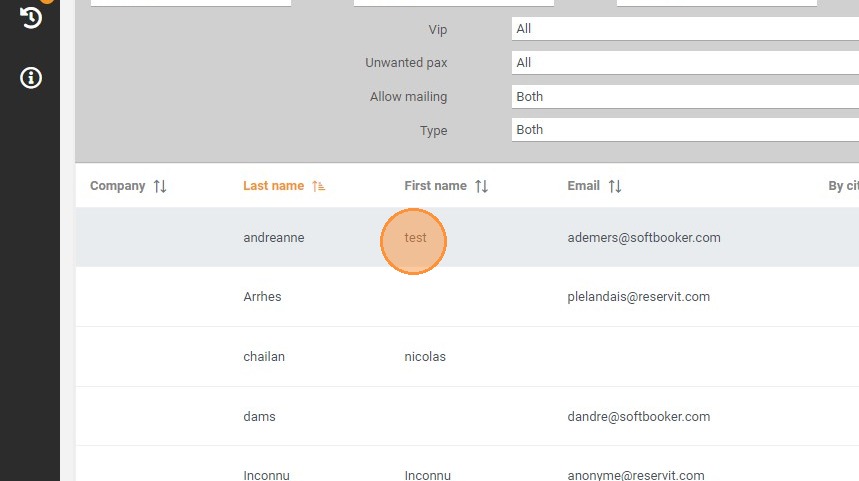Click email plelandais@reservit.com
This screenshot has height=481, width=859.
click(x=638, y=296)
